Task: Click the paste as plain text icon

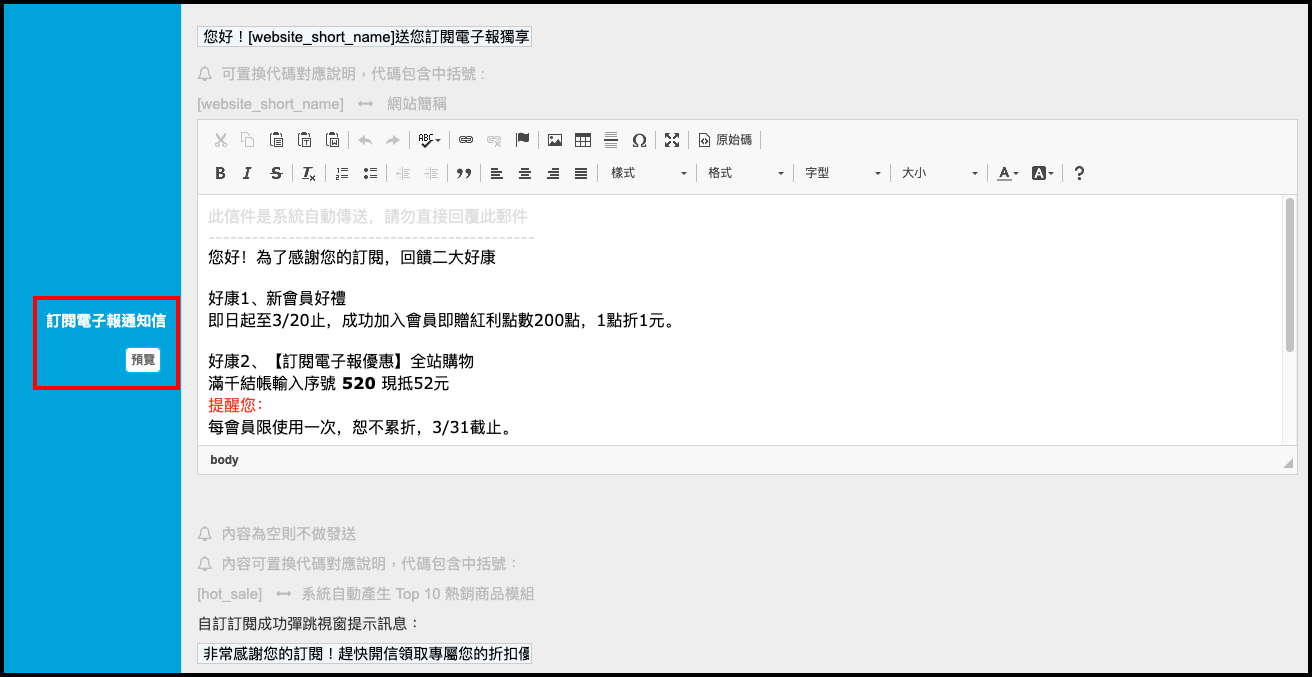Action: point(305,140)
